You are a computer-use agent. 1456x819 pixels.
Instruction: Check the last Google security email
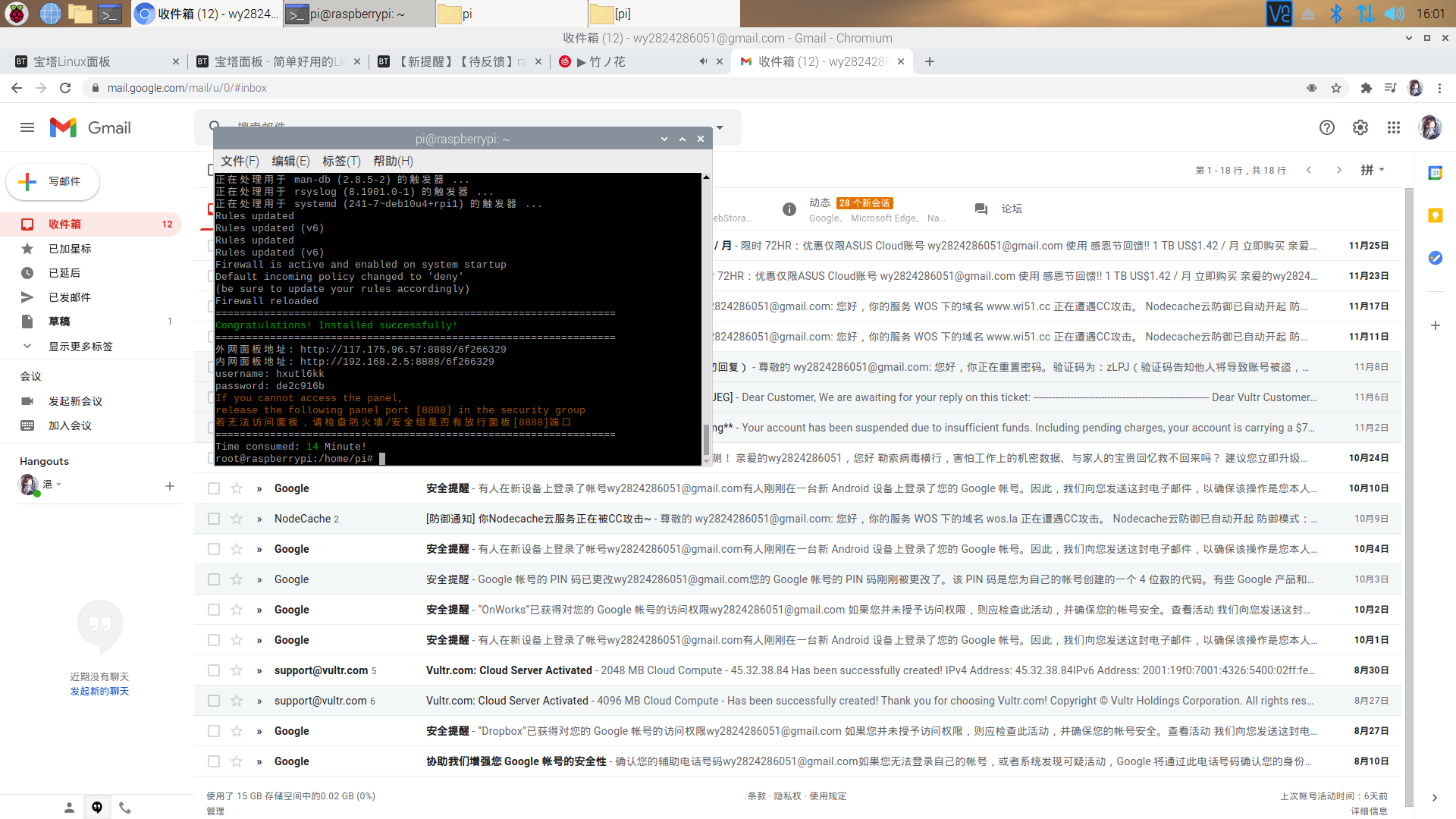[214, 761]
